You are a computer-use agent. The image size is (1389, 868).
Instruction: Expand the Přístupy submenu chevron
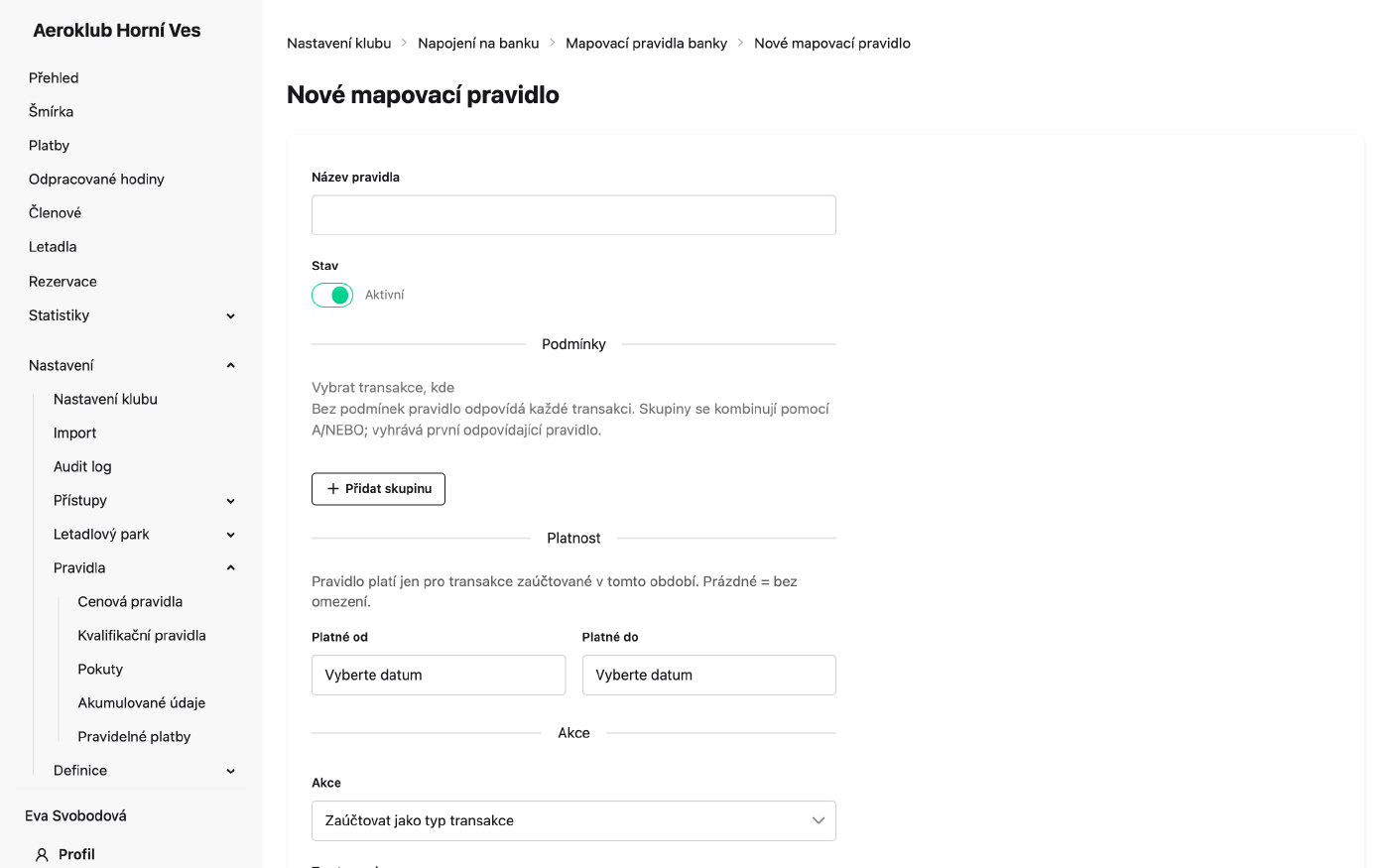230,501
